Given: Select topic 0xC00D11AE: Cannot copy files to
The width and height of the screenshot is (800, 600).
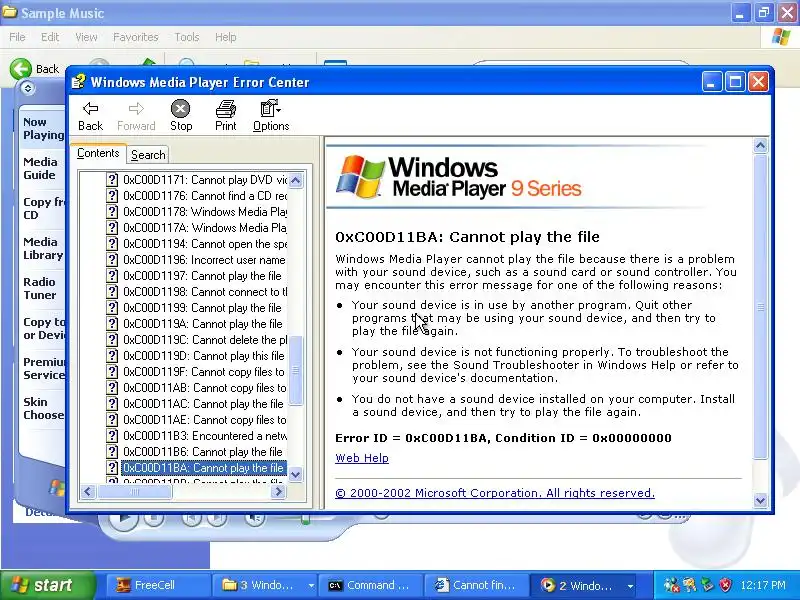Looking at the screenshot, I should pyautogui.click(x=205, y=419).
